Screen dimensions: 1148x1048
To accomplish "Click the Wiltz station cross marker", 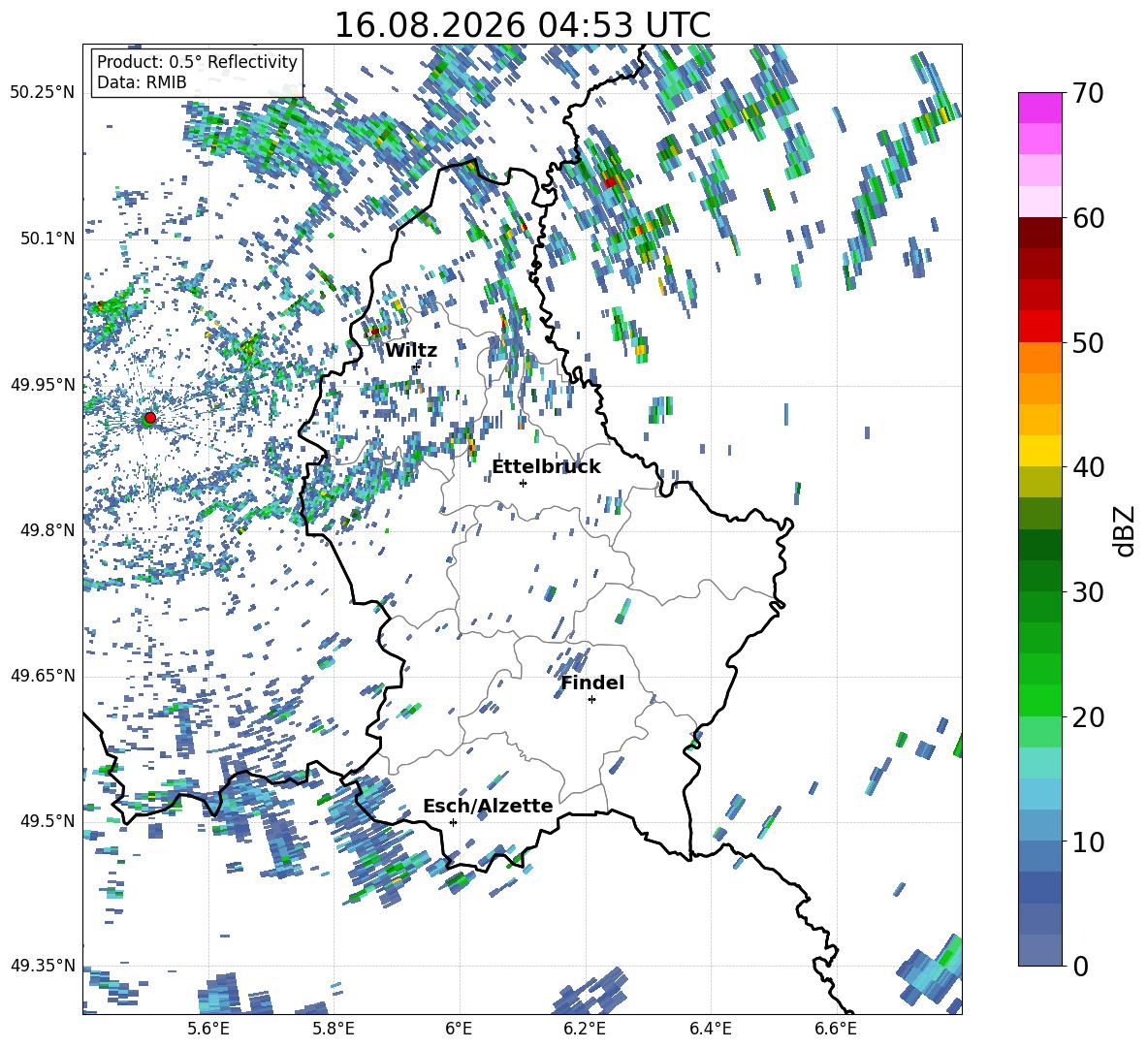I will pyautogui.click(x=417, y=365).
